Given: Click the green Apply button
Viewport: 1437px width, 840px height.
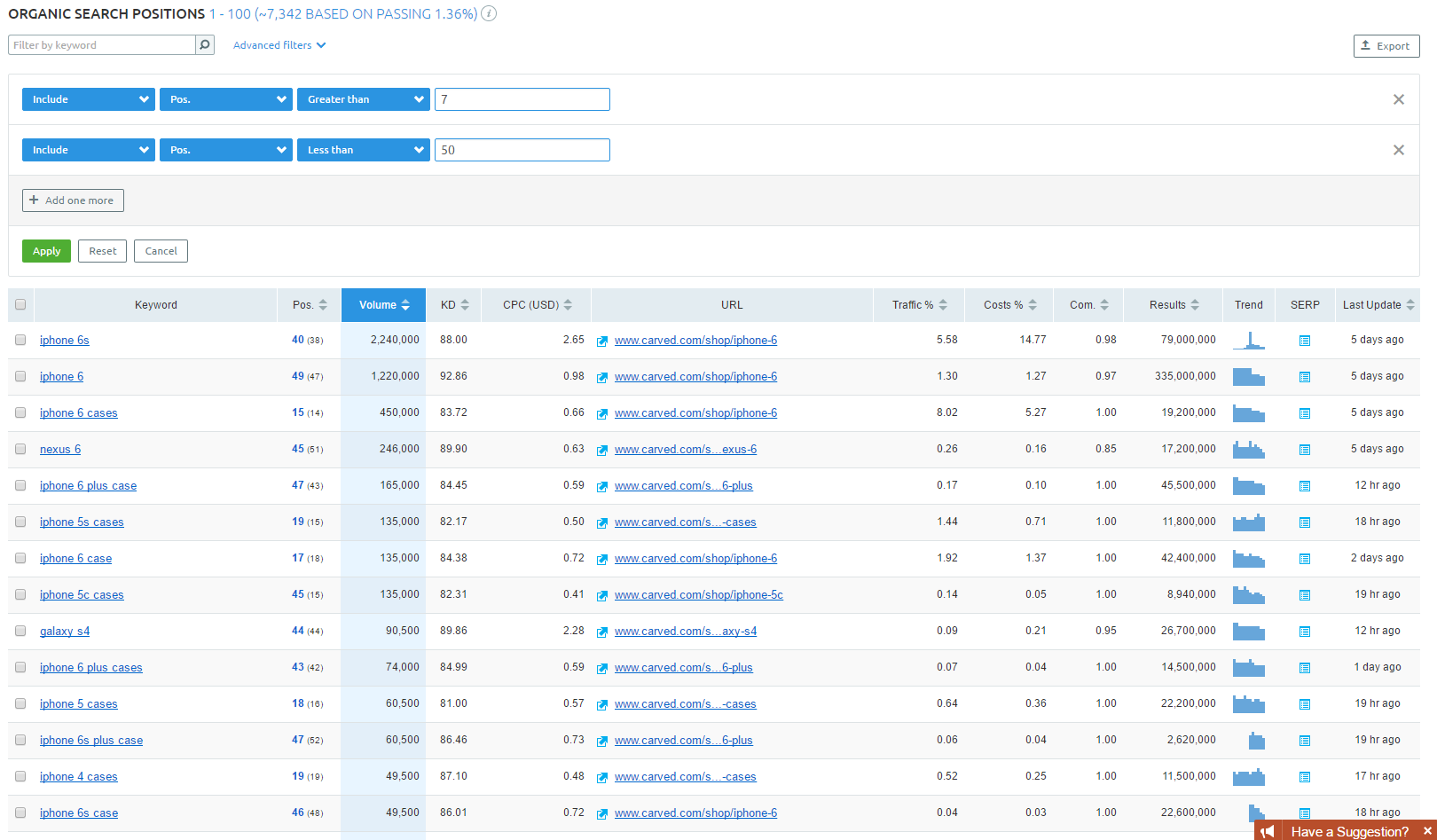Looking at the screenshot, I should (46, 251).
